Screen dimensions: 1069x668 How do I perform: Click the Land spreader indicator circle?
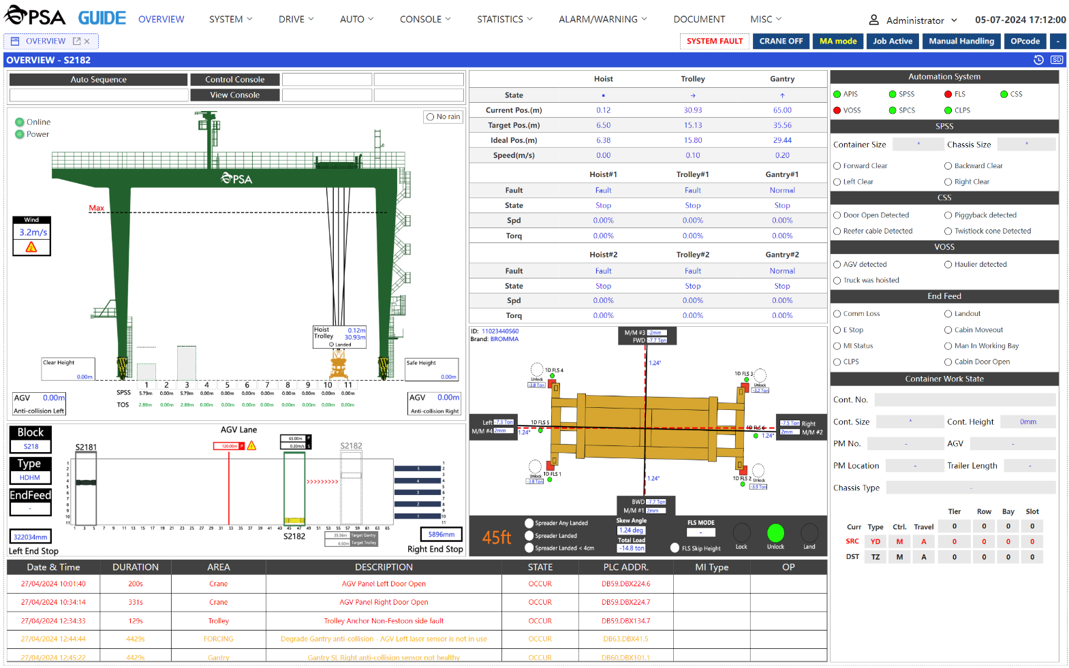coord(808,533)
